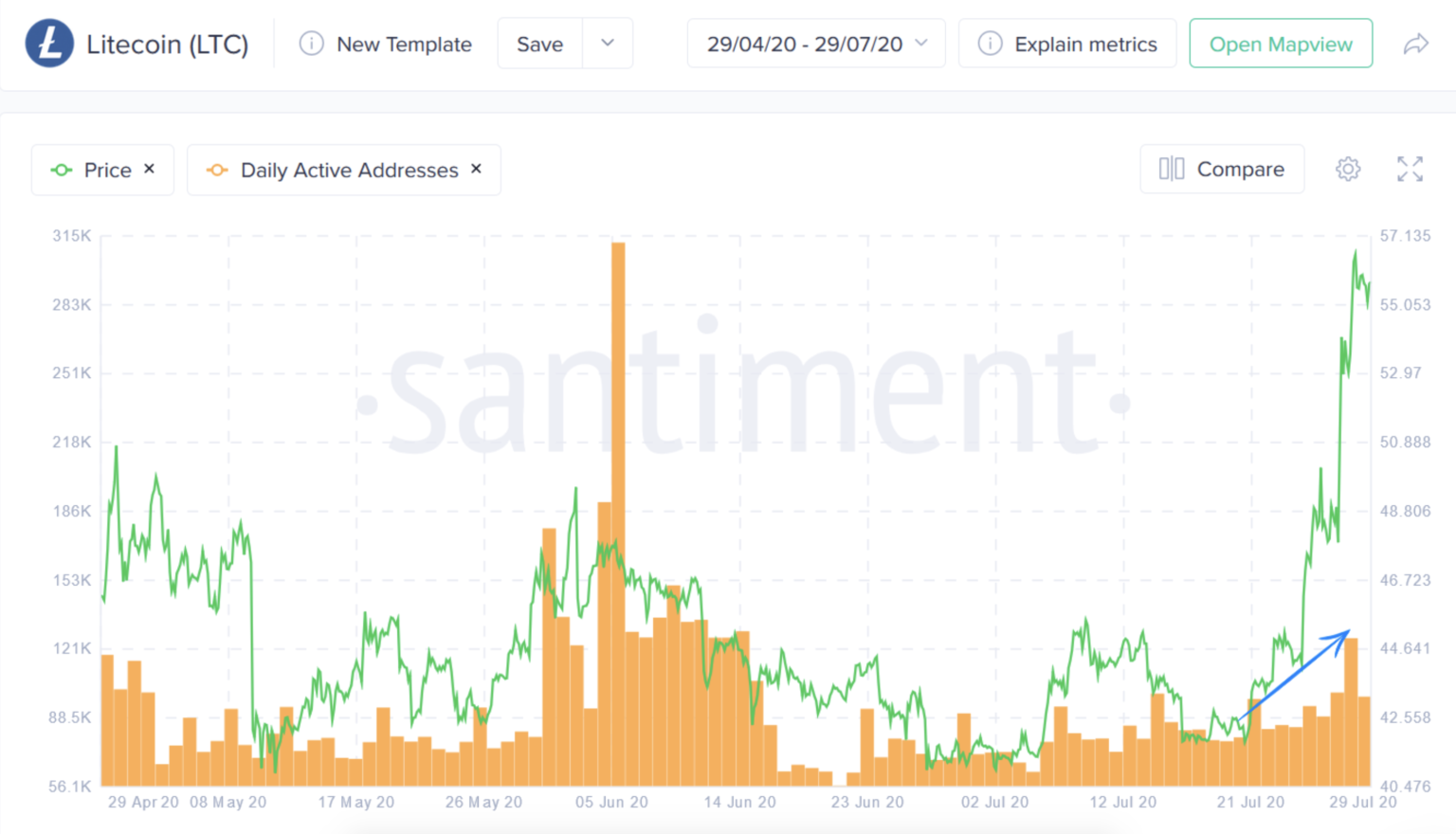The width and height of the screenshot is (1456, 834).
Task: Click the 17 May 20 date label
Action: pos(355,802)
